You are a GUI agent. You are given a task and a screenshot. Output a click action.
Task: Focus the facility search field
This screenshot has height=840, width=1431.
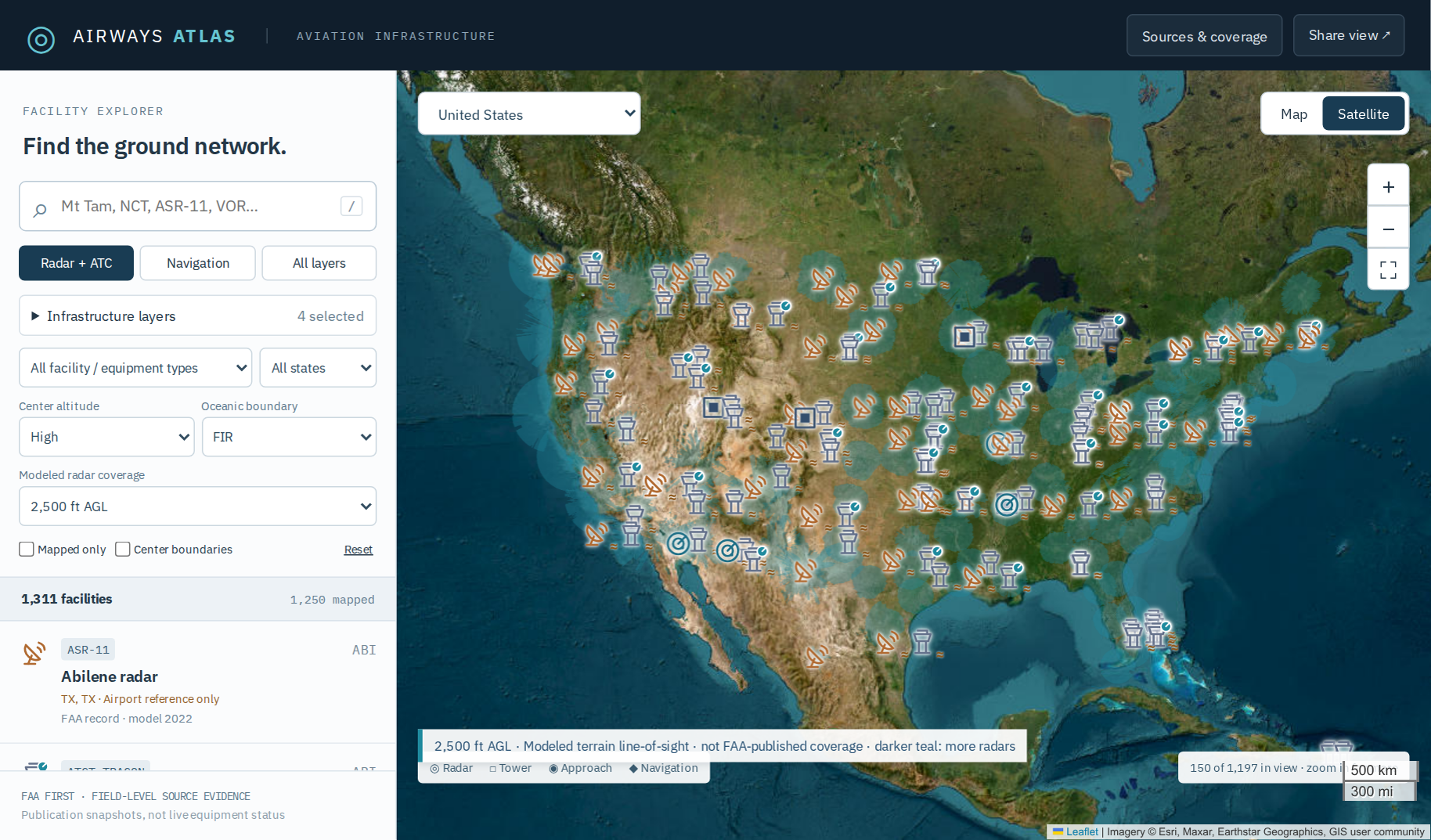click(197, 206)
